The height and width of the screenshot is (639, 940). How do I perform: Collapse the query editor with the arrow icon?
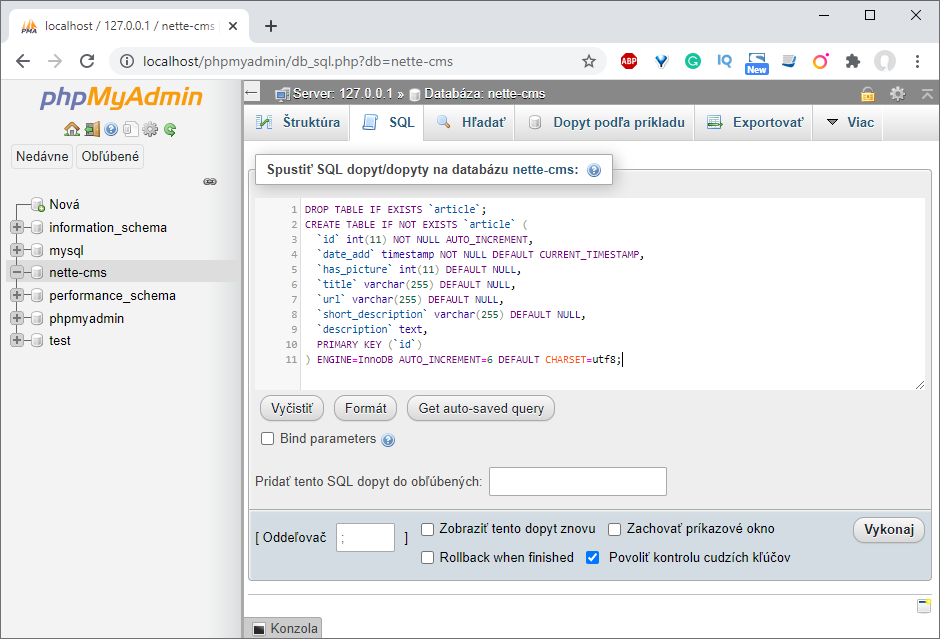point(927,93)
